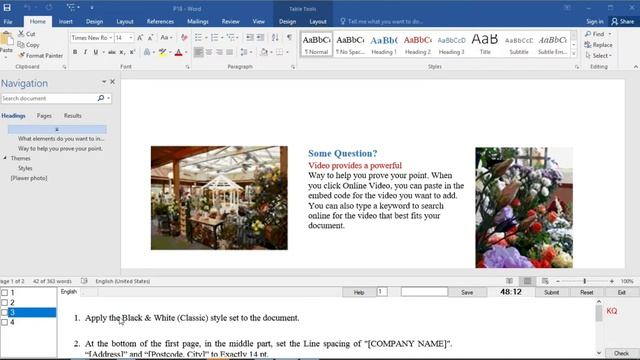The width and height of the screenshot is (640, 360).
Task: Click the Numbering list icon
Action: click(214, 38)
